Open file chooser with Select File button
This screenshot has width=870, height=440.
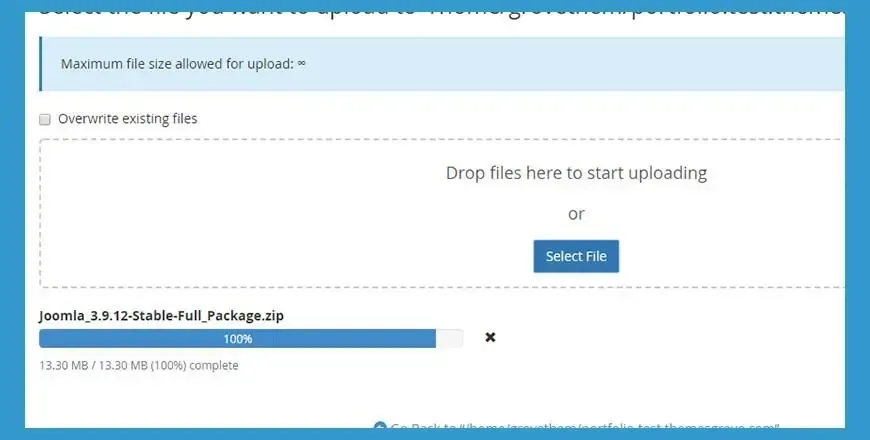coord(576,256)
